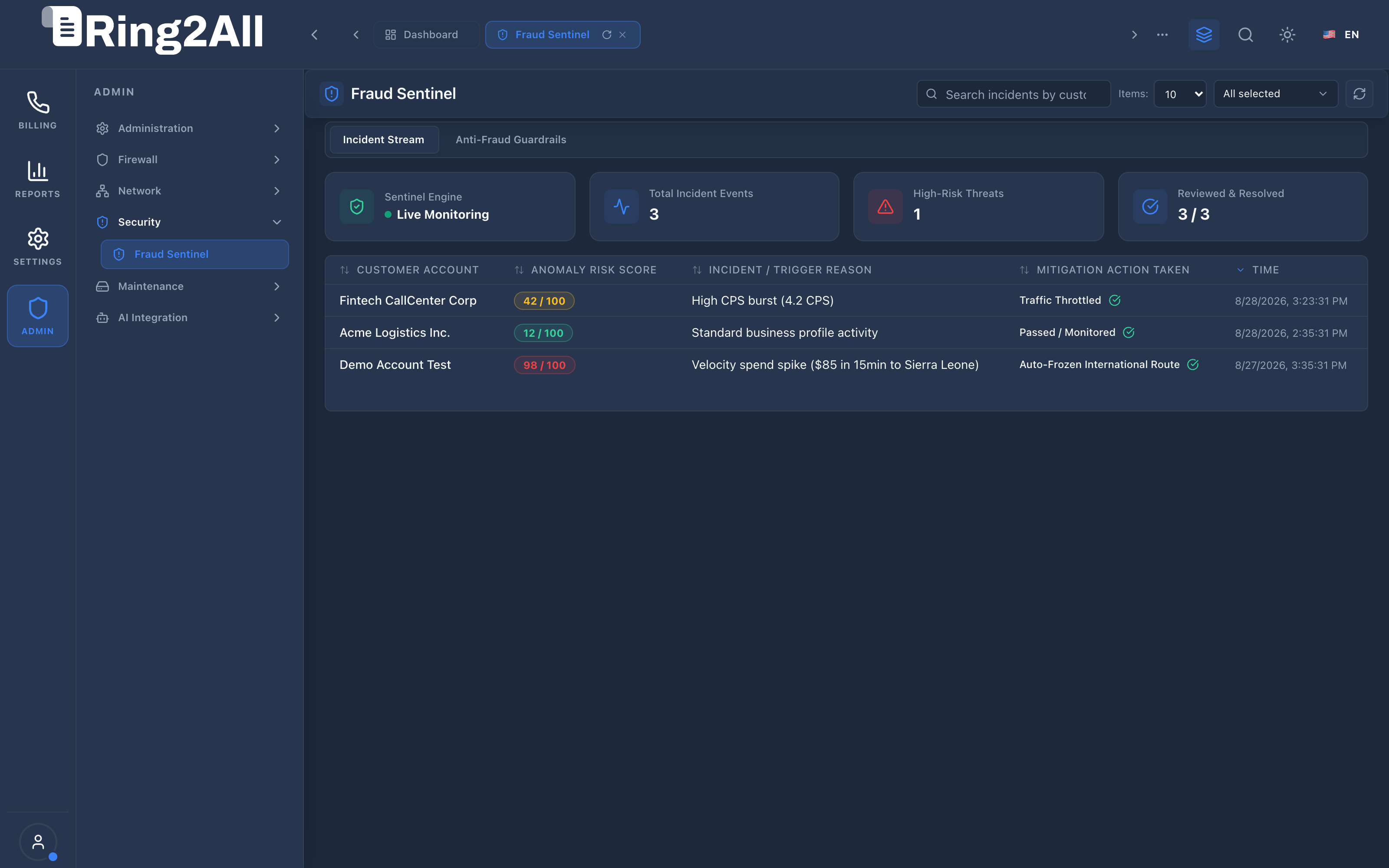Expand the Firewall menu
Viewport: 1389px width, 868px height.
189,160
